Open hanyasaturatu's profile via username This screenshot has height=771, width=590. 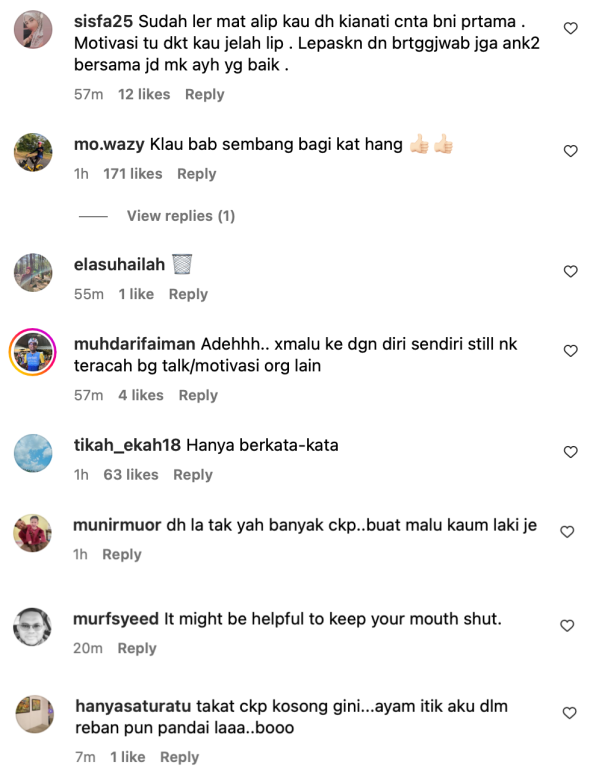133,706
